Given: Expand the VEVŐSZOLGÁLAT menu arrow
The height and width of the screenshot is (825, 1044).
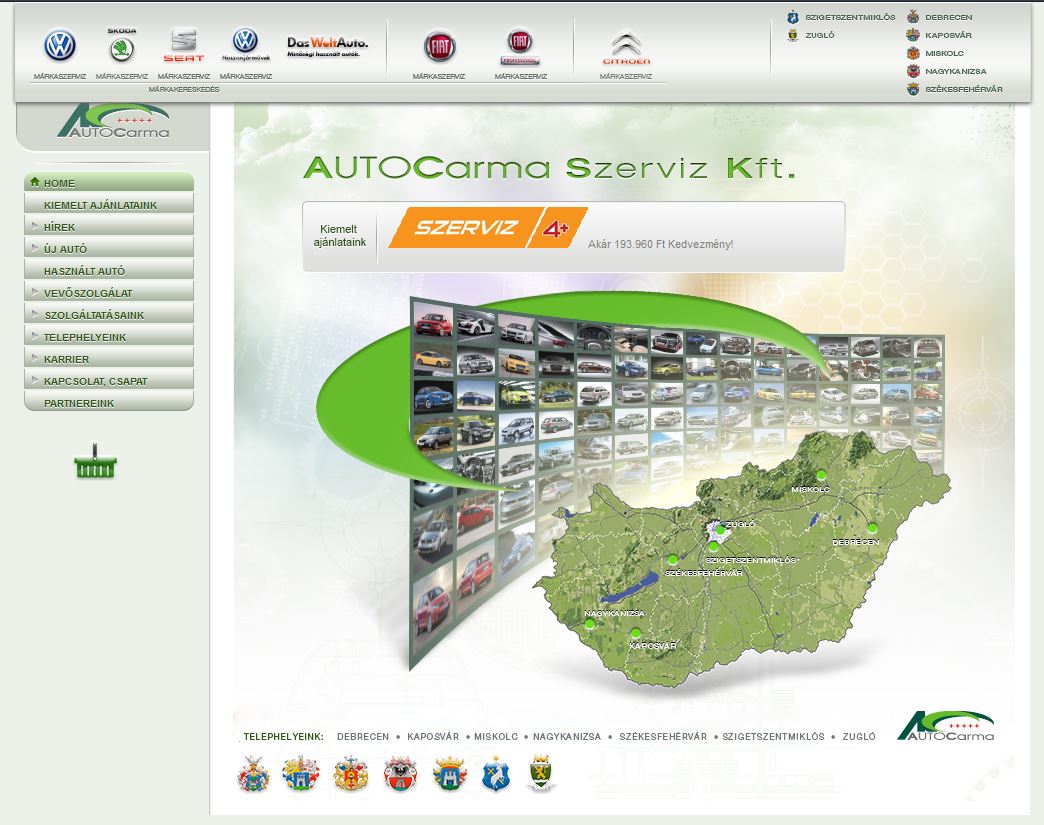Looking at the screenshot, I should point(35,292).
